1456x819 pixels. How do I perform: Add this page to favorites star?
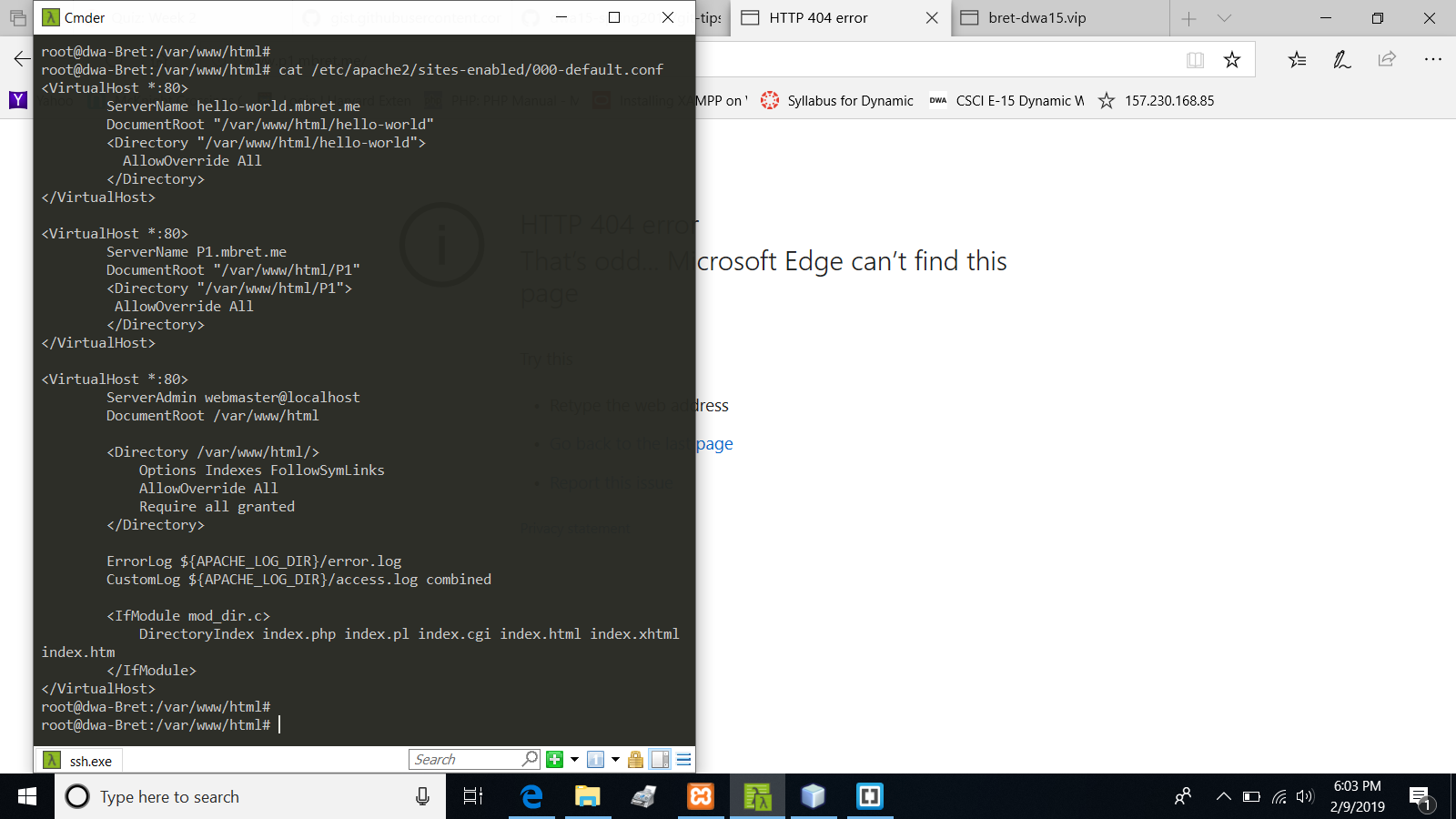pos(1232,60)
